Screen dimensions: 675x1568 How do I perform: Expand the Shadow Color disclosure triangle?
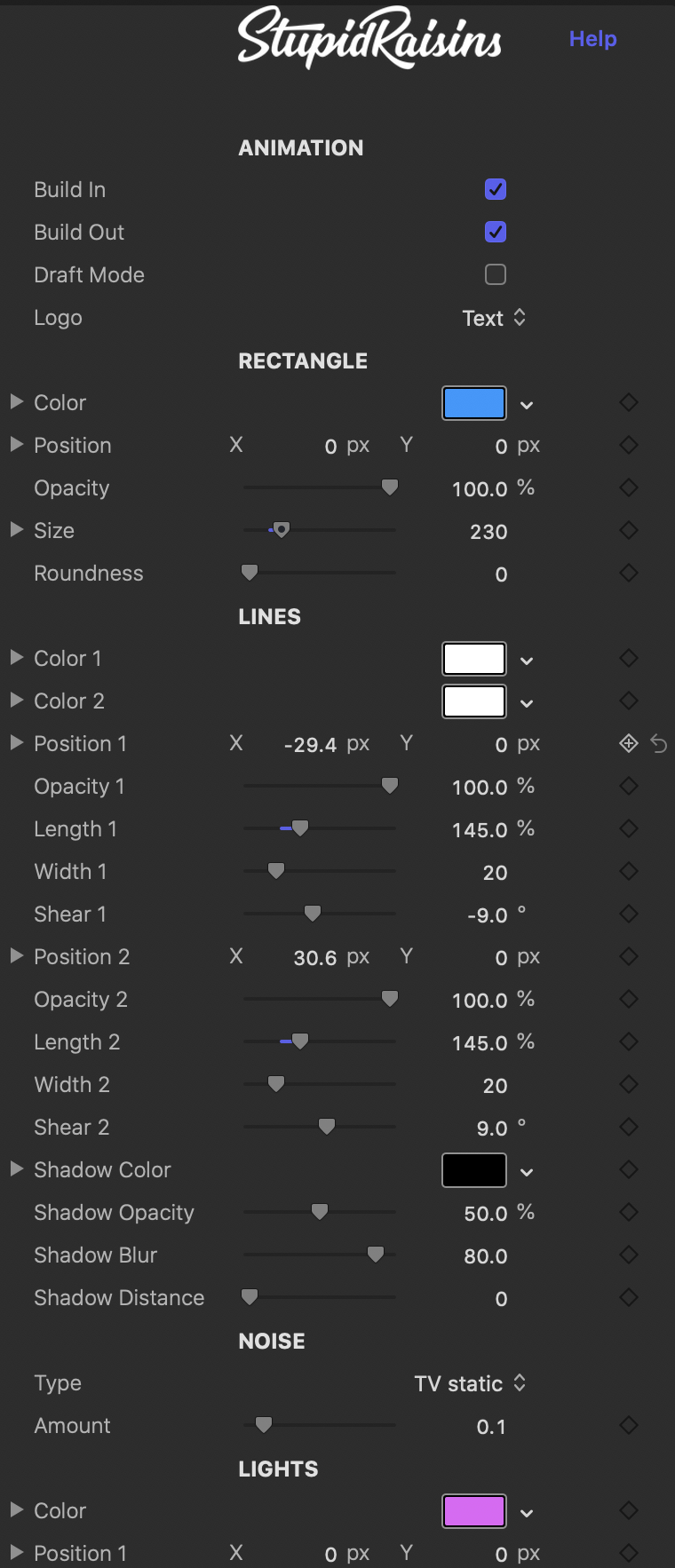(x=16, y=1169)
